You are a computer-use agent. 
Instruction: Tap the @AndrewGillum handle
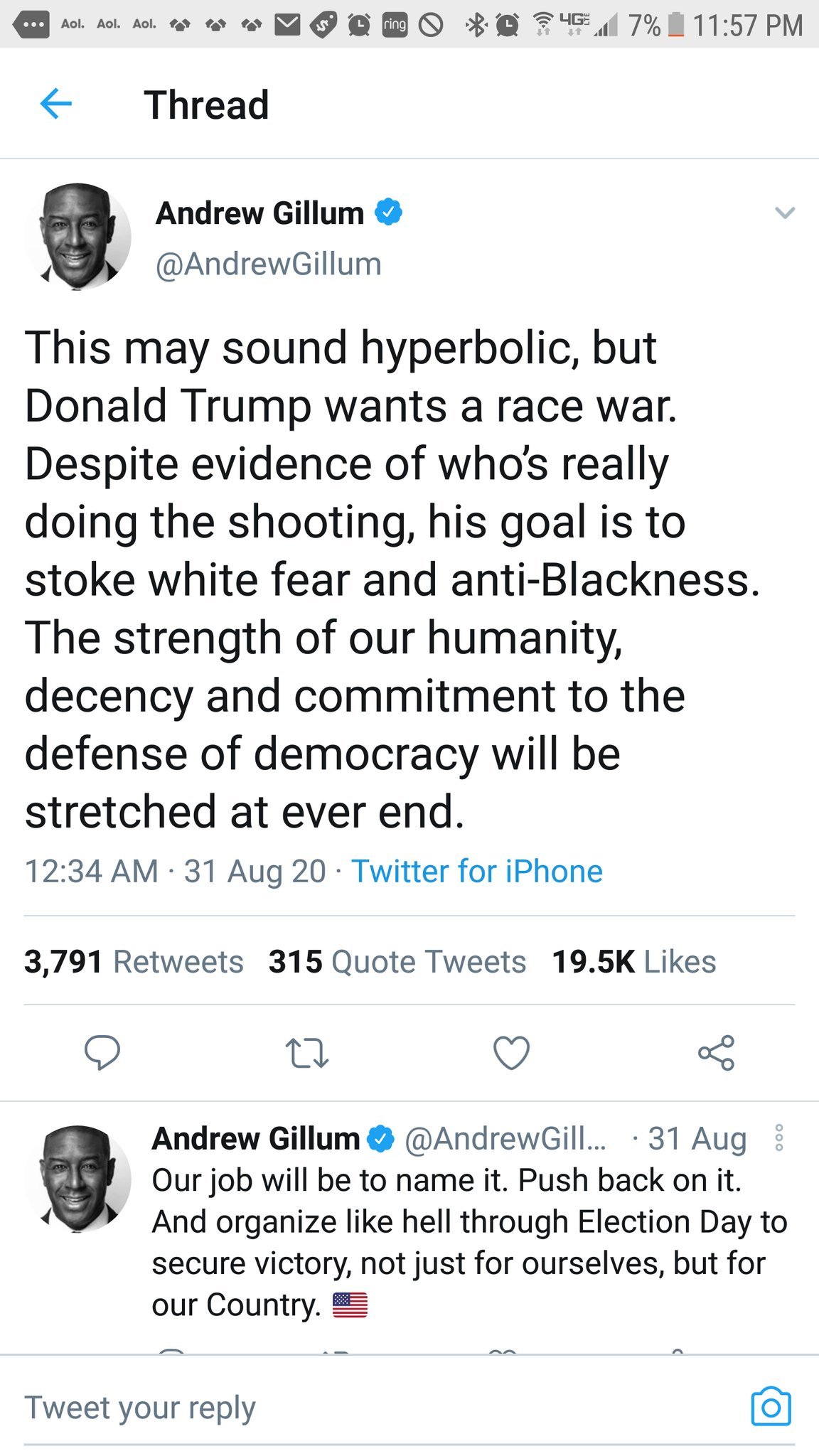(269, 264)
